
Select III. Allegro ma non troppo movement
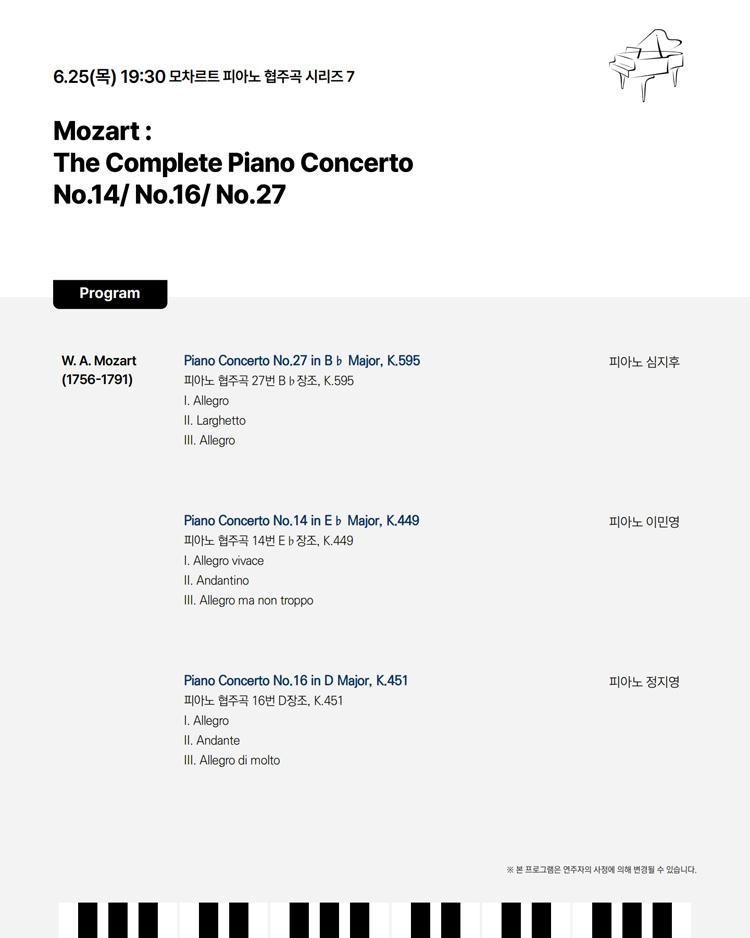click(x=248, y=601)
